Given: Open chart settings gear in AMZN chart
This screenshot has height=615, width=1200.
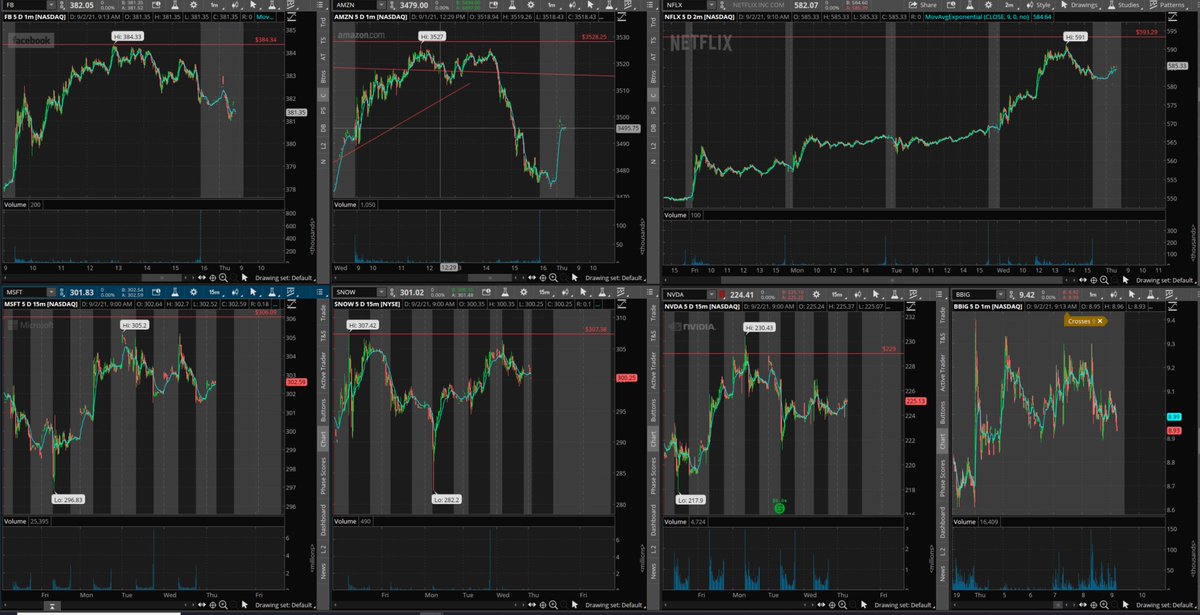Looking at the screenshot, I should click(531, 5).
